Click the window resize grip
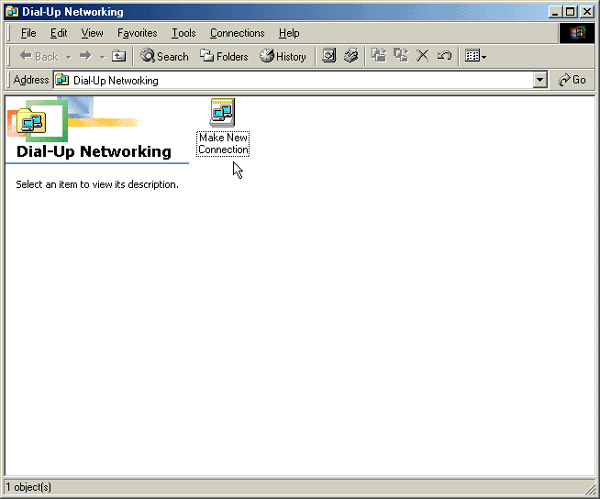 tap(590, 489)
